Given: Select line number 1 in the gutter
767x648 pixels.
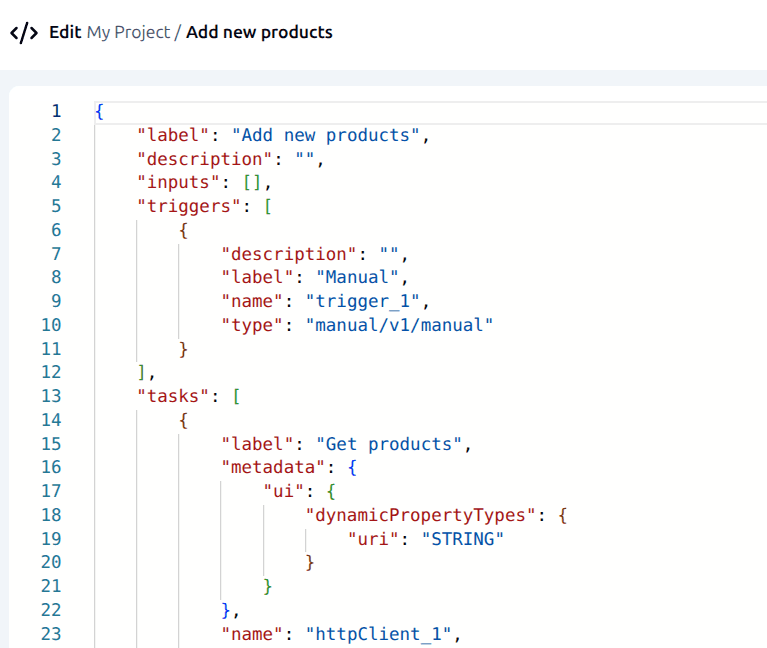Looking at the screenshot, I should pos(56,111).
